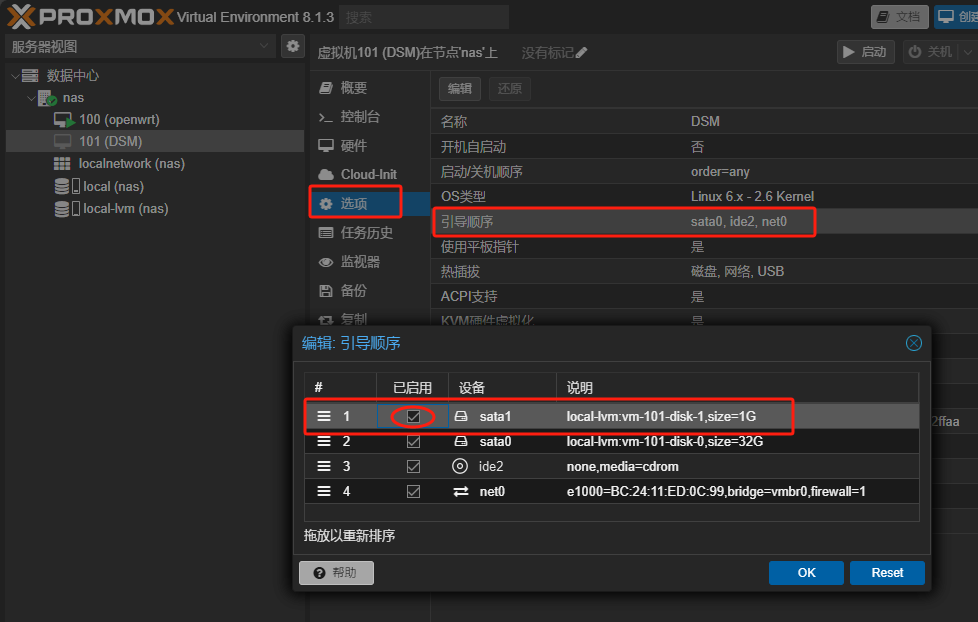Click the local (nas) storage icon
Screen dimensions: 978x622
(x=67, y=186)
